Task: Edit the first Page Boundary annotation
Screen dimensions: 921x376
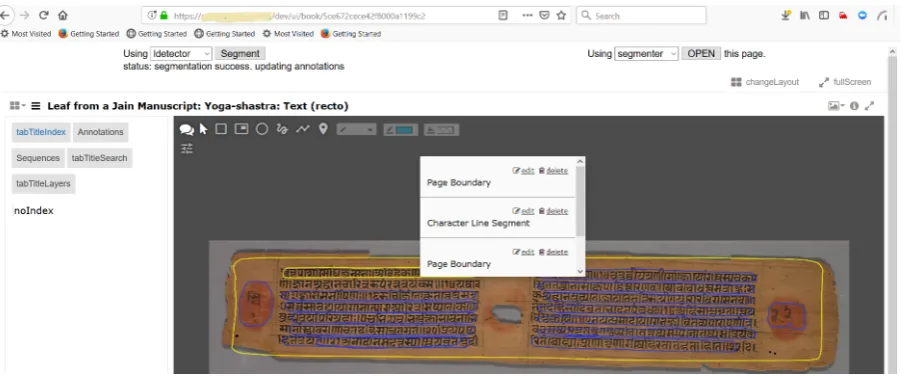Action: (x=523, y=170)
